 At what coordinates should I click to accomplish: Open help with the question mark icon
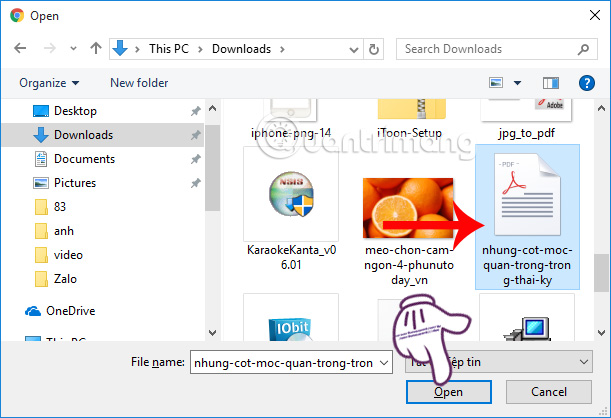point(586,83)
